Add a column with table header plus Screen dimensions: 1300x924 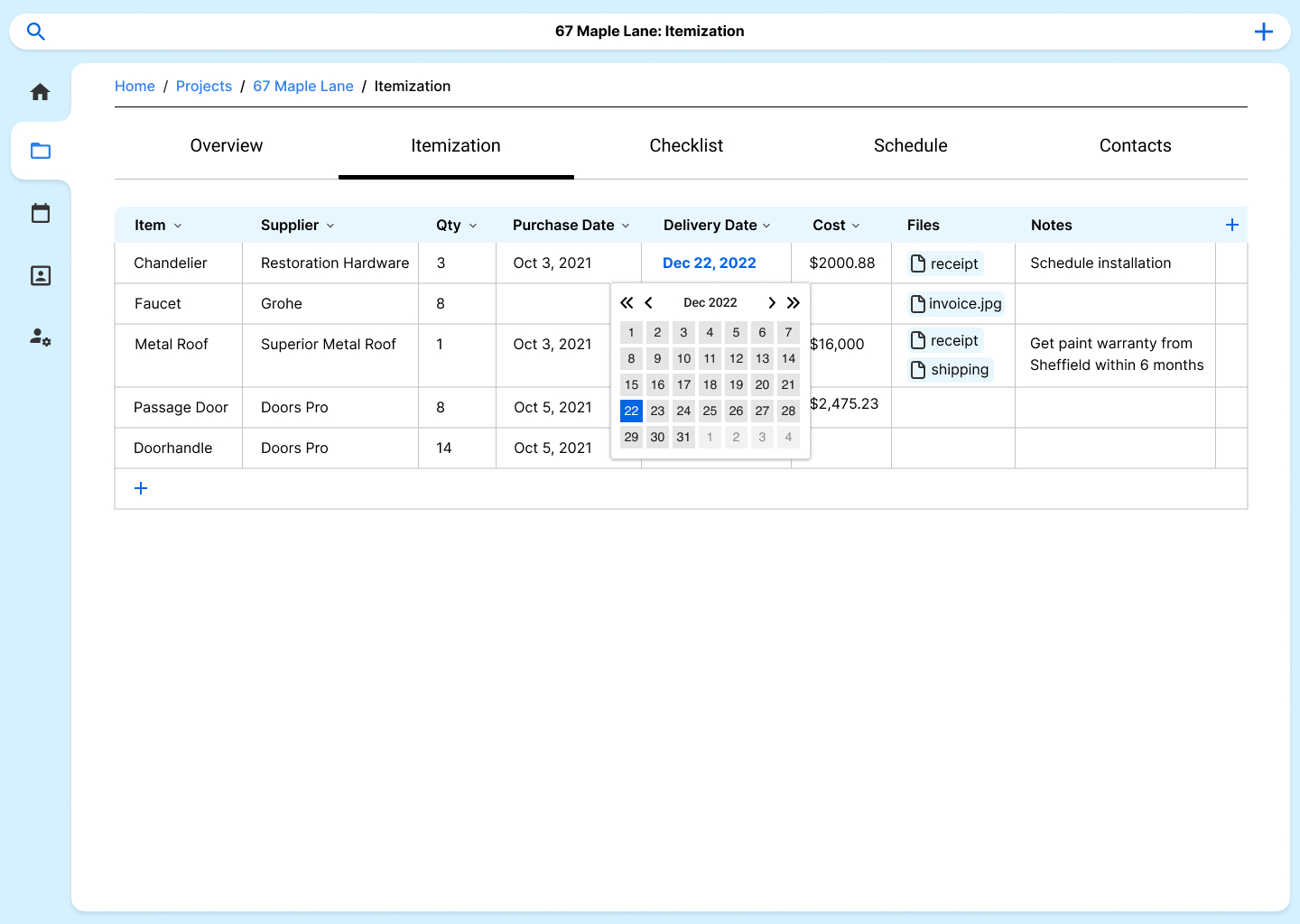[x=1231, y=225]
